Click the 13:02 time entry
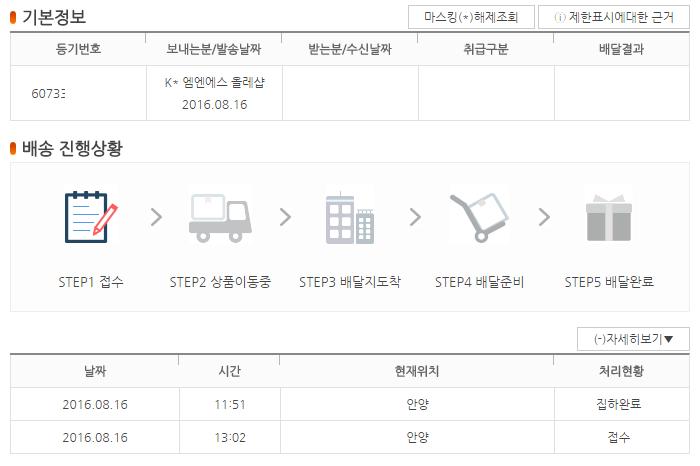 click(232, 438)
